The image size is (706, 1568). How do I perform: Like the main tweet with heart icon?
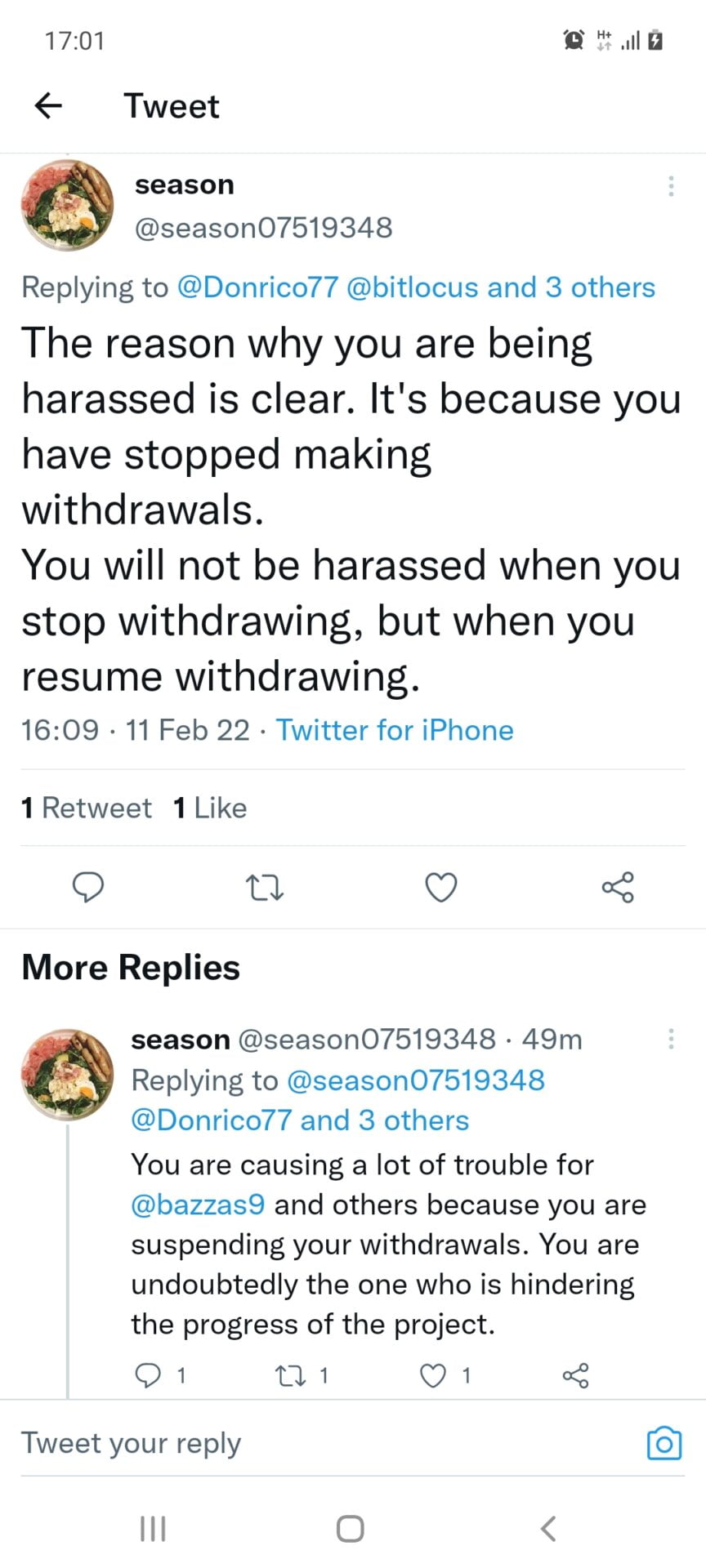coord(441,887)
